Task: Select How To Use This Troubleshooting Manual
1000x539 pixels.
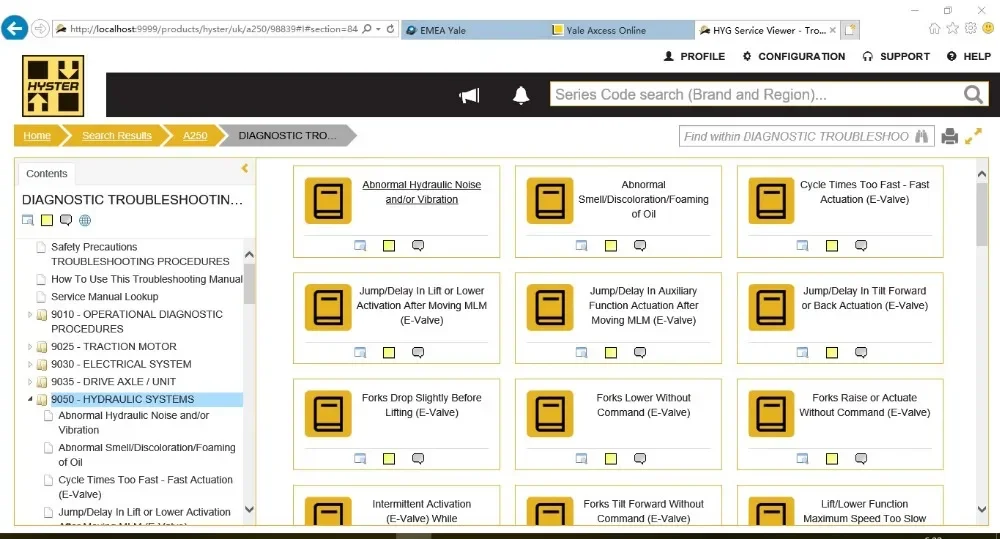Action: coord(147,279)
